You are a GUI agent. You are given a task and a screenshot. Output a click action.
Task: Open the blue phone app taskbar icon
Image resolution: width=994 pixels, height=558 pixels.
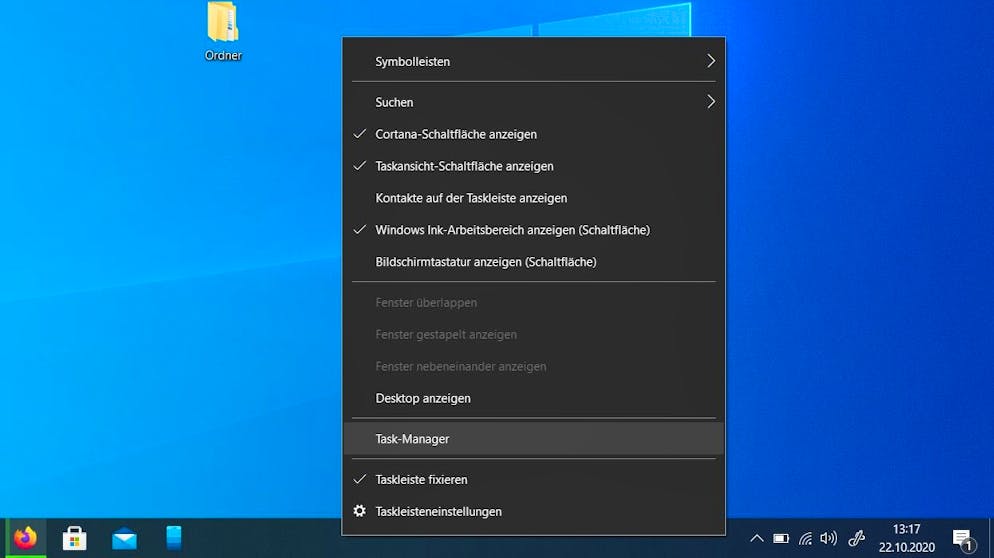click(x=174, y=538)
